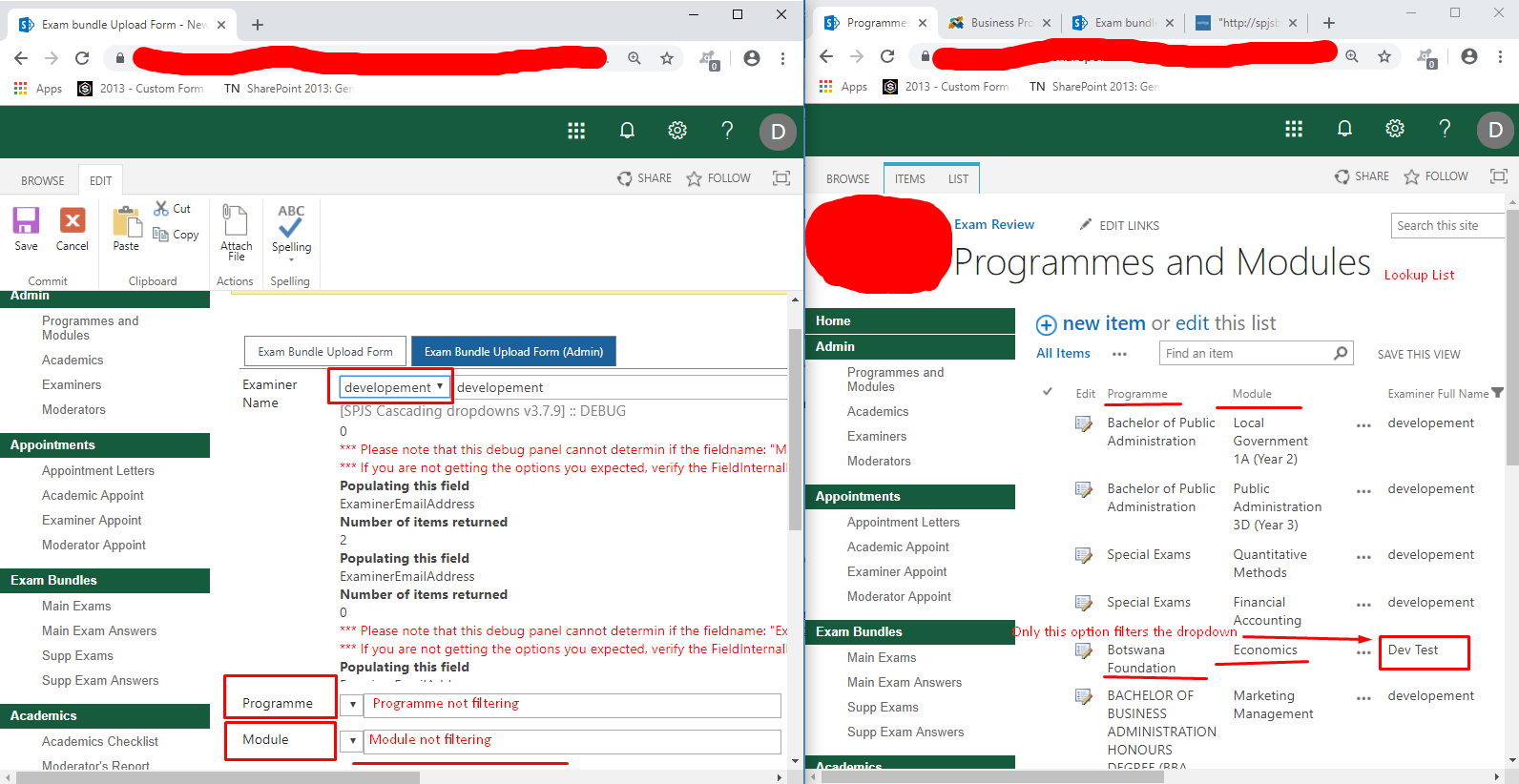Viewport: 1519px width, 784px height.
Task: Open the Examiner Name dropdown
Action: 393,387
